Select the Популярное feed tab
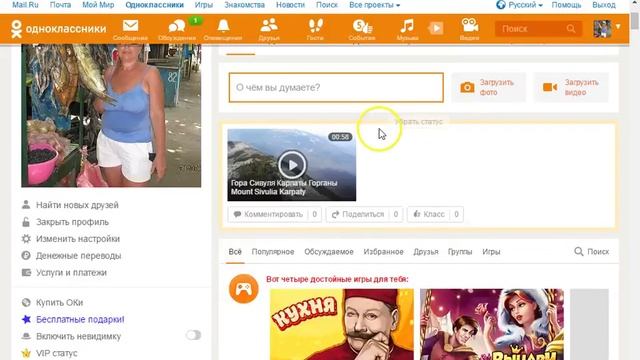This screenshot has width=640, height=360. (273, 252)
